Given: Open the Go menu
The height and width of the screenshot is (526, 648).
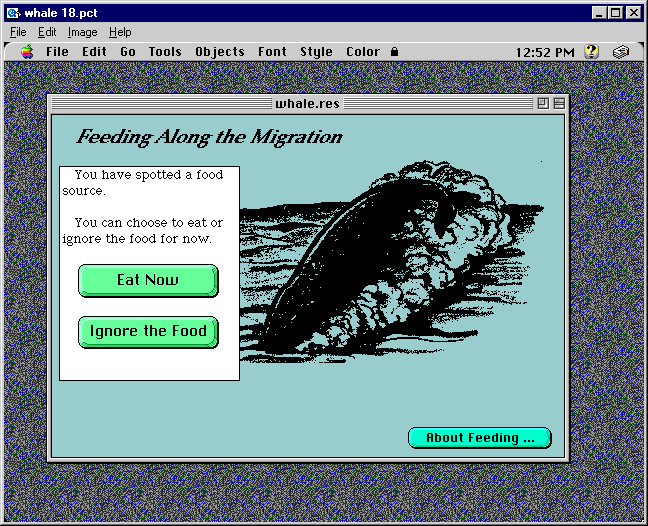Looking at the screenshot, I should pyautogui.click(x=128, y=52).
